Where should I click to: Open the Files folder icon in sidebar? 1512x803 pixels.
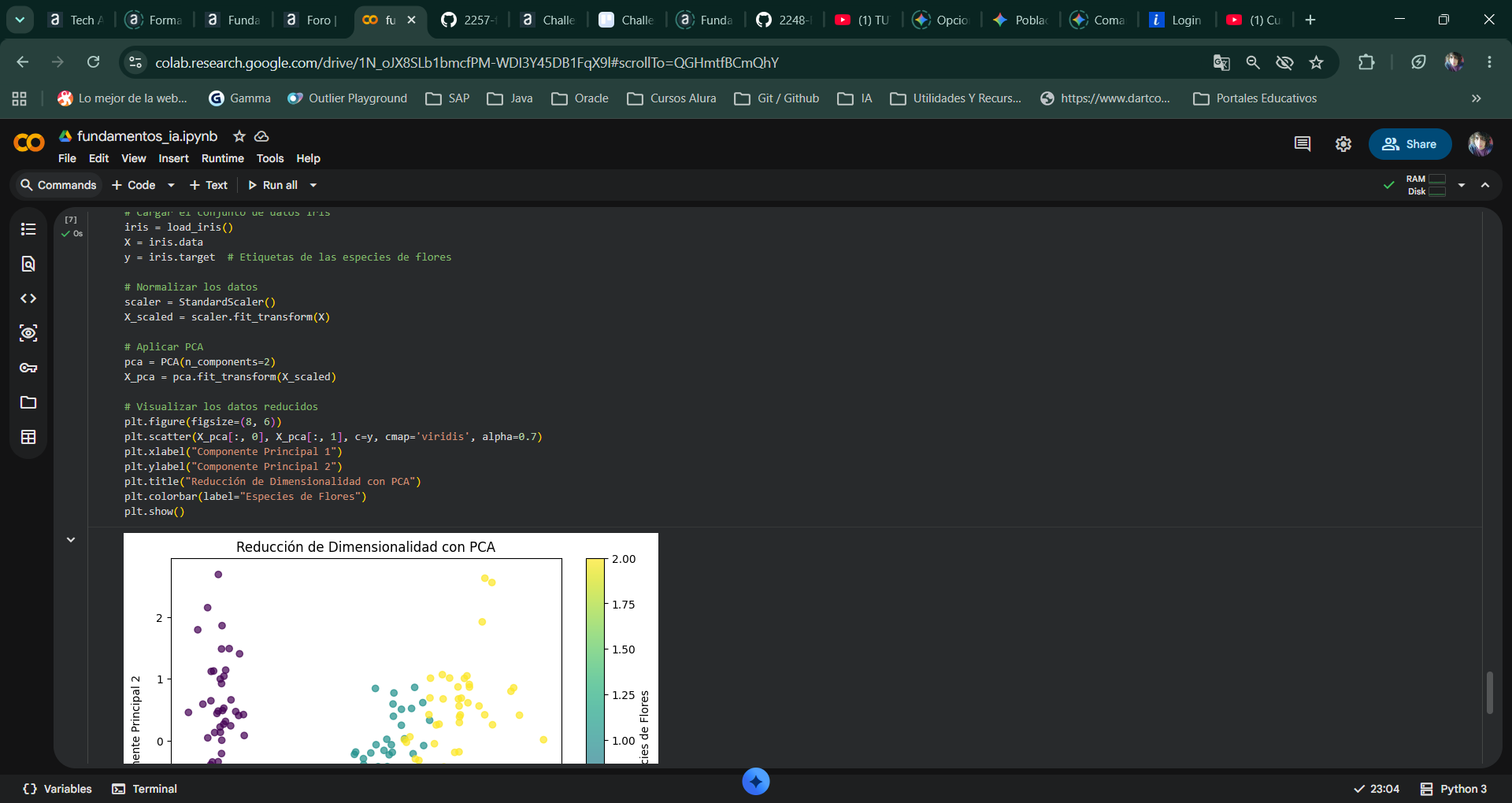coord(28,402)
